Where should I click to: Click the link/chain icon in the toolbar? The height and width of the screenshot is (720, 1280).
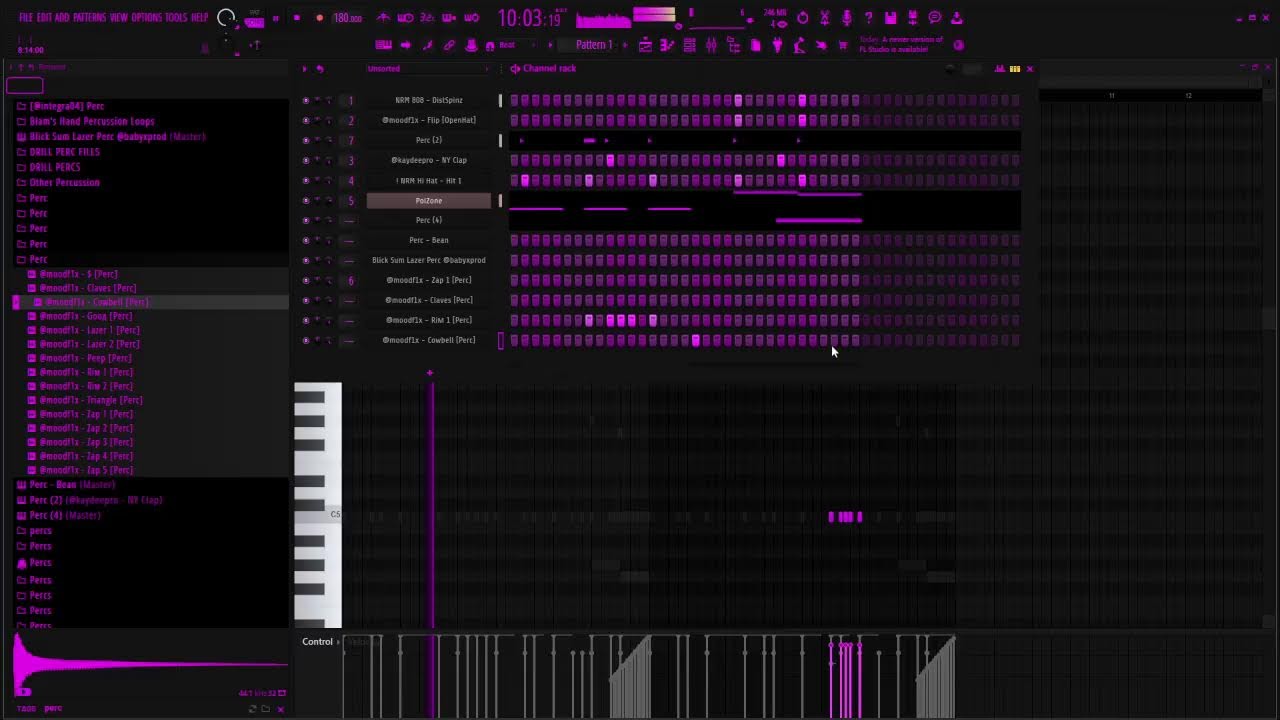[x=449, y=45]
